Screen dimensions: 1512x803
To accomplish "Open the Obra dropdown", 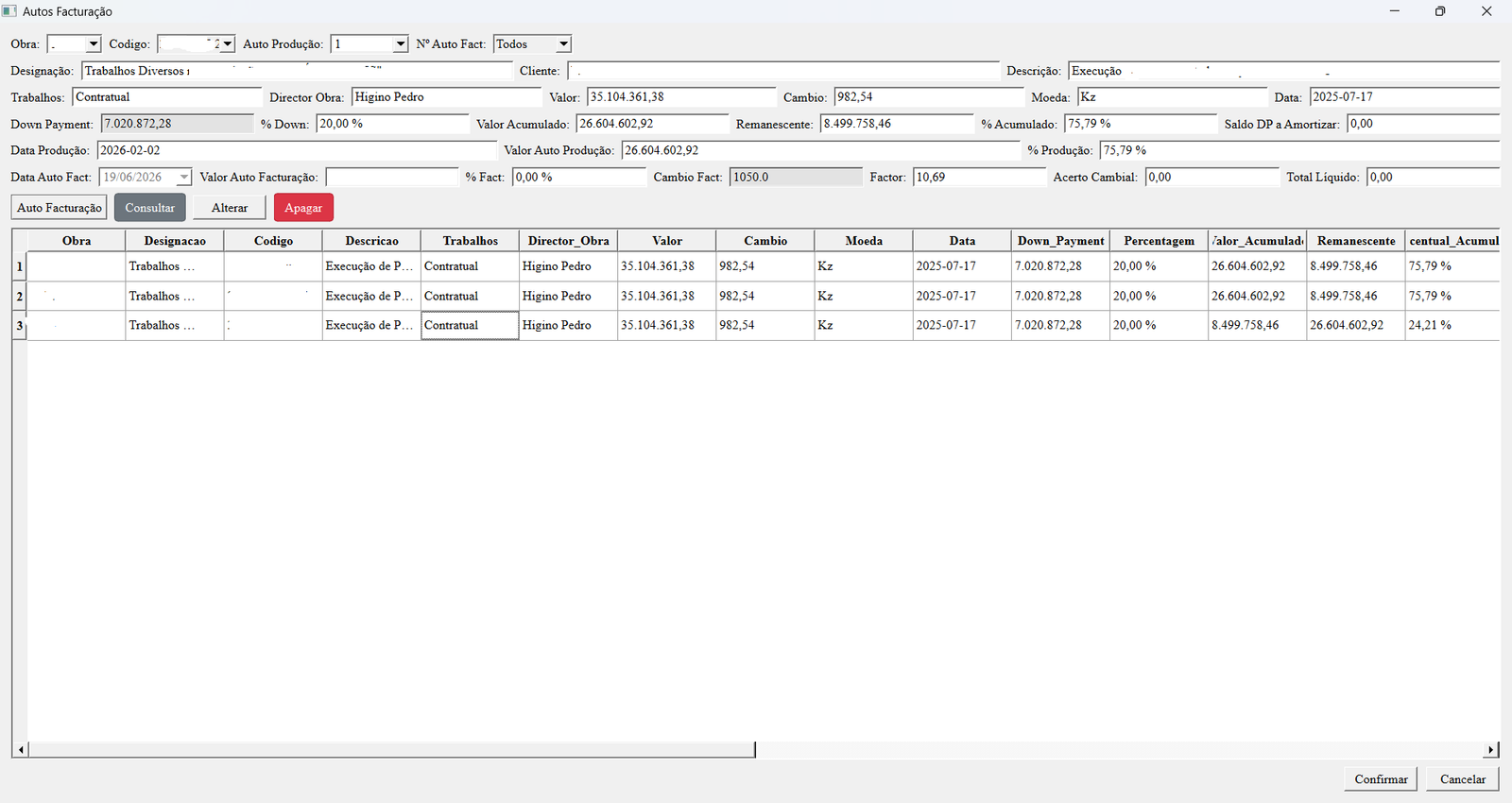I will tap(93, 44).
